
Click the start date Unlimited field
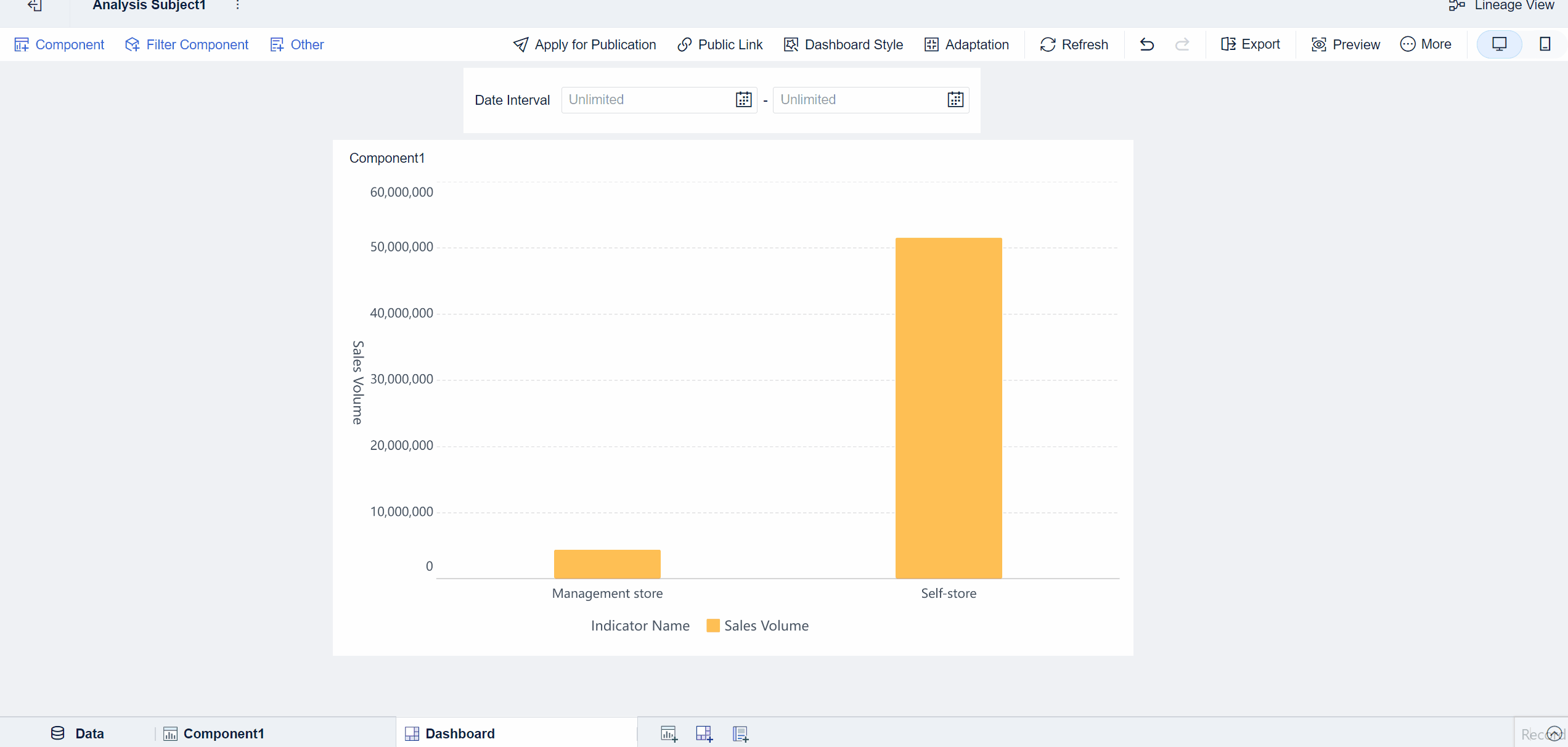[x=647, y=100]
